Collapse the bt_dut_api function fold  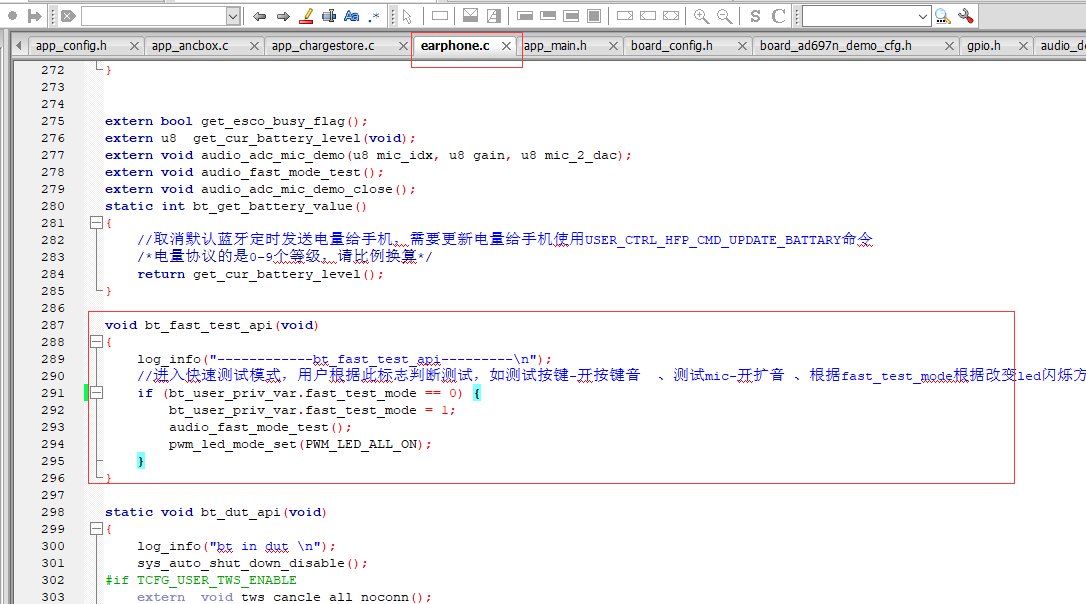click(96, 528)
